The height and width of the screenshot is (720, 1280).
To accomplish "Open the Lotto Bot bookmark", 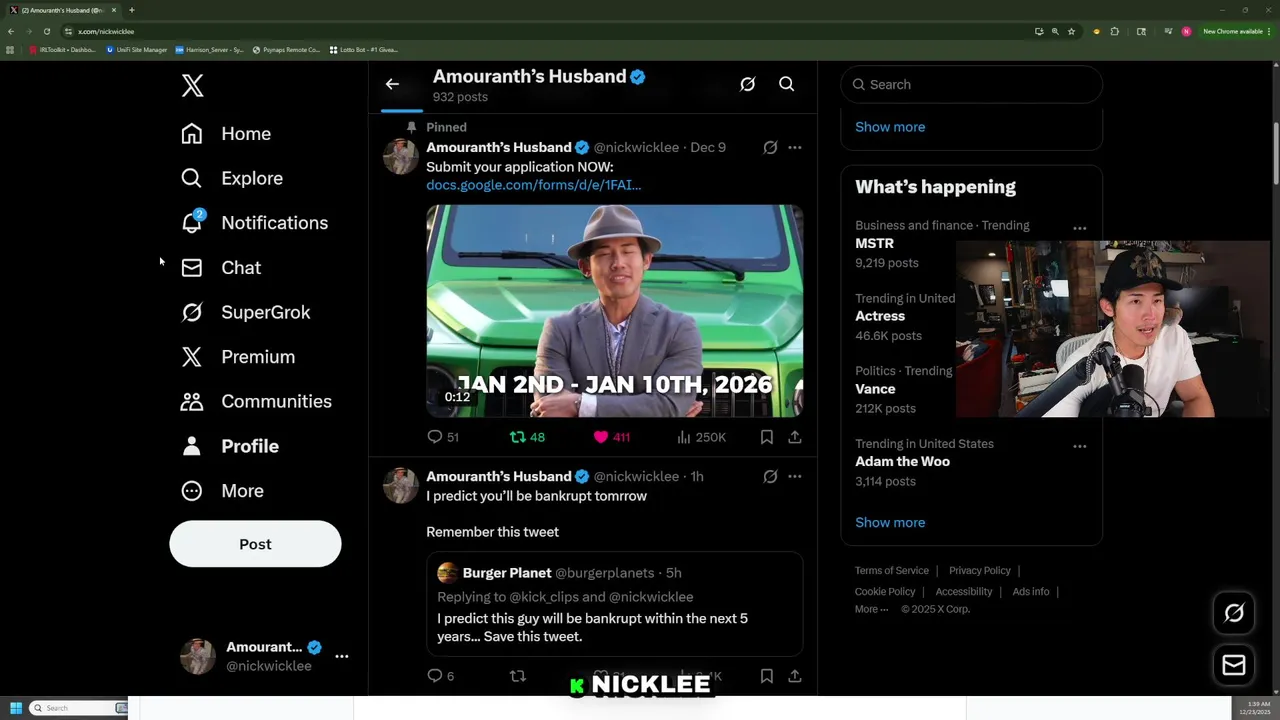I will coord(363,49).
